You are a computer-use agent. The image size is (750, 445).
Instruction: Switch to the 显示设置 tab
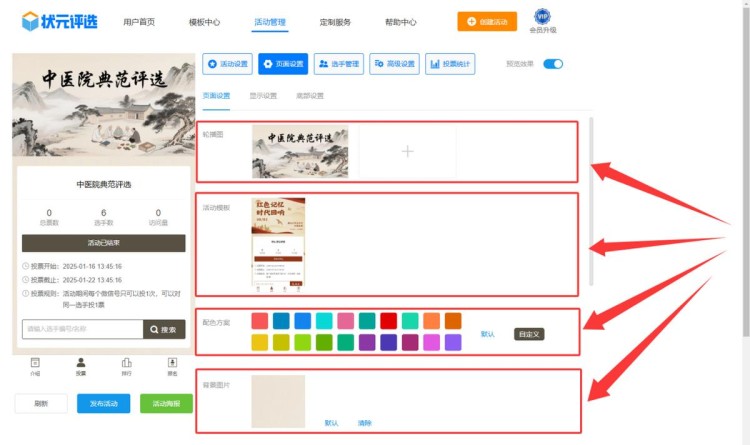(x=264, y=96)
